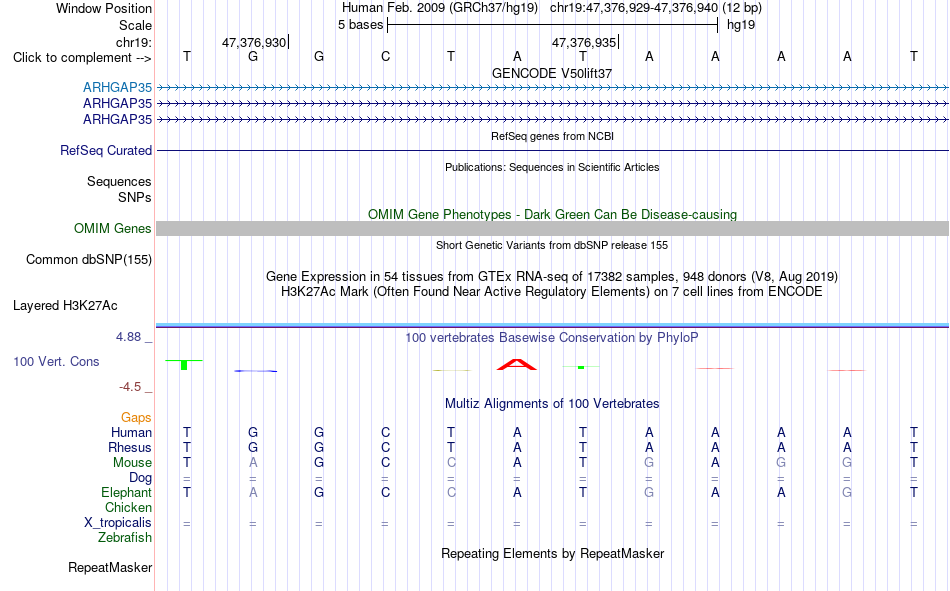Open '100 vertebrates Basewise Conservation by PhyloP' title
This screenshot has height=591, width=950.
point(552,338)
